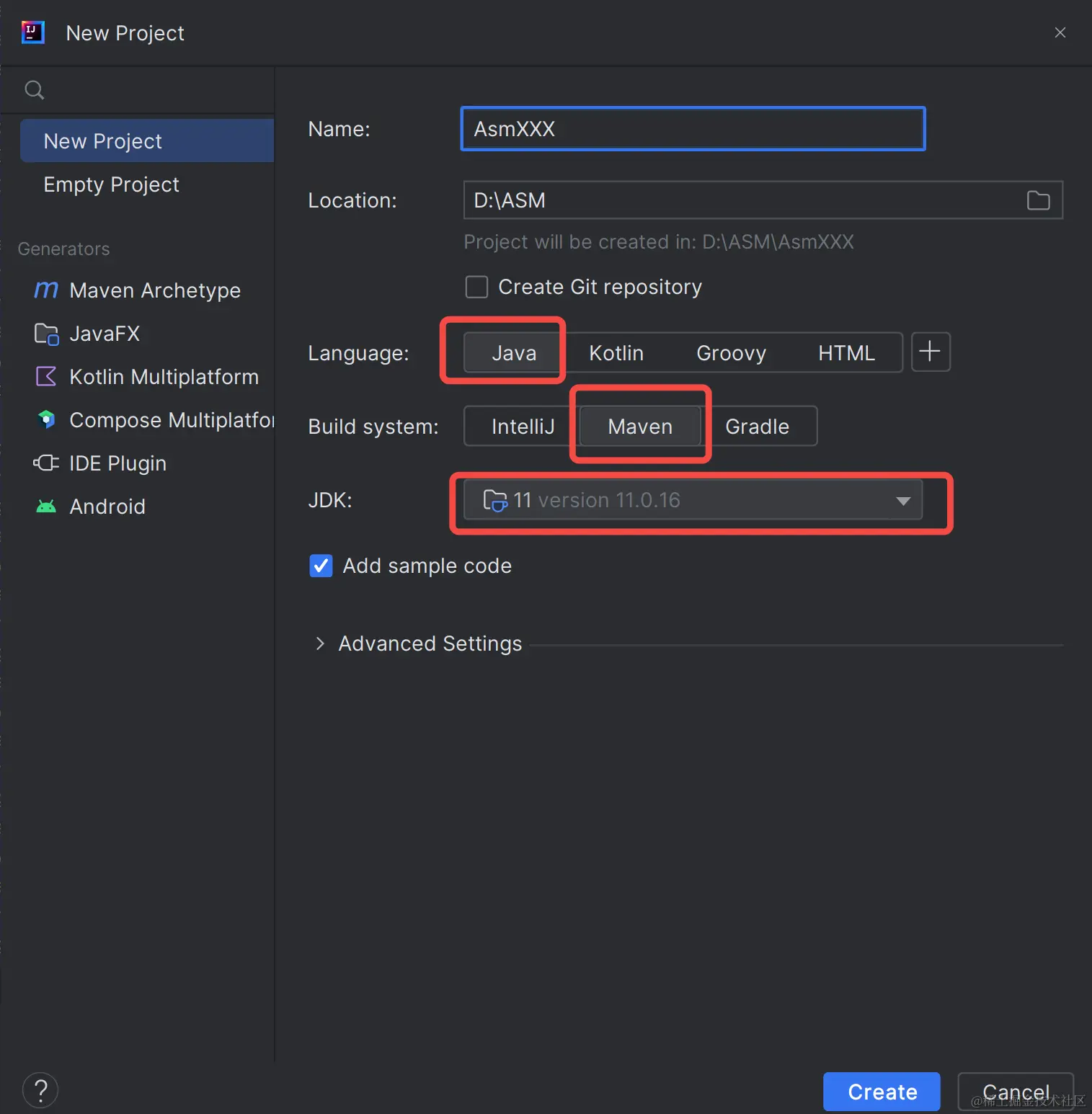Click the New Project dialog title
The width and height of the screenshot is (1092, 1114).
[x=125, y=33]
